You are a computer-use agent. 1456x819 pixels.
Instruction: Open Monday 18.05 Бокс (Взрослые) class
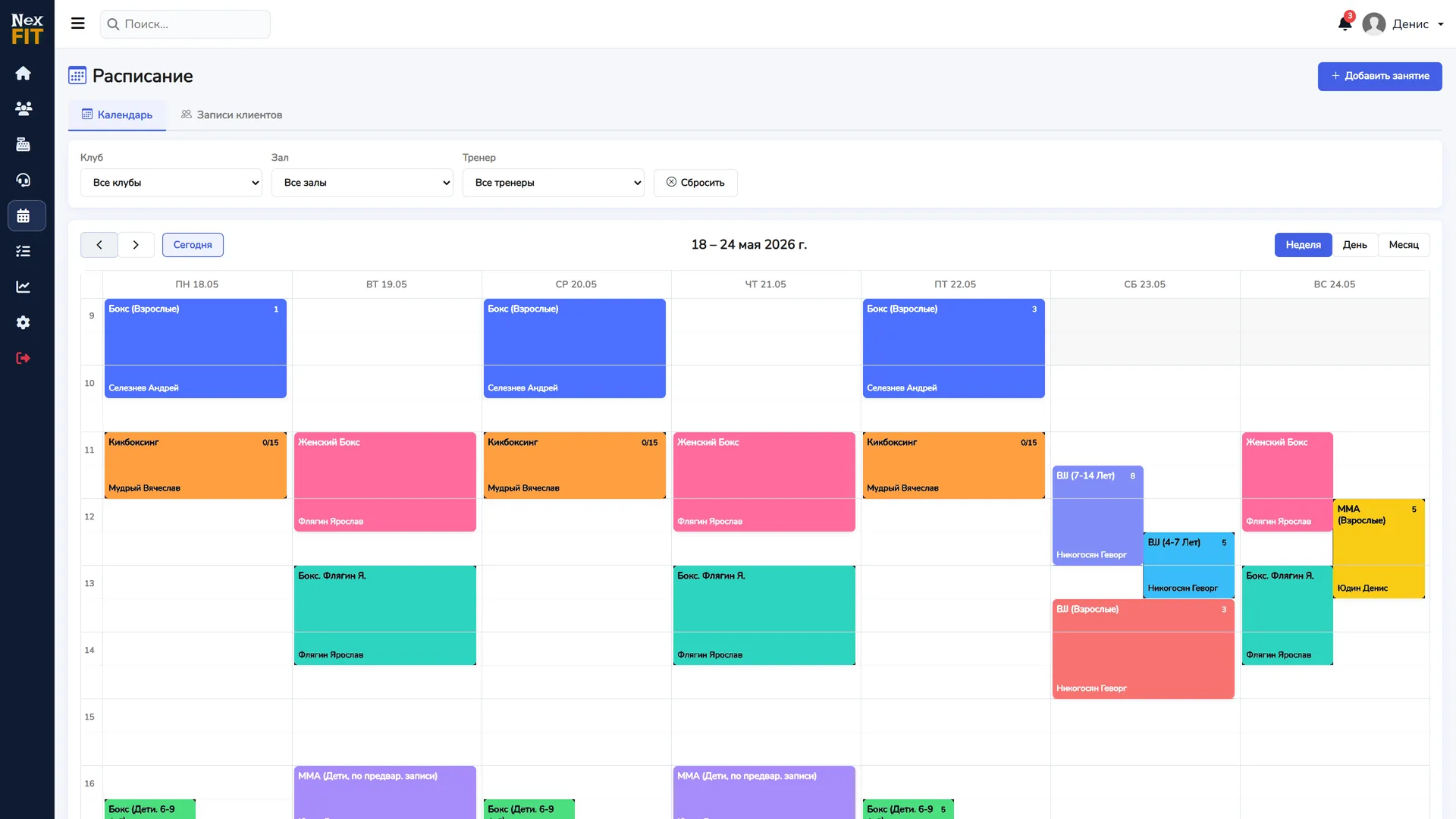click(196, 349)
